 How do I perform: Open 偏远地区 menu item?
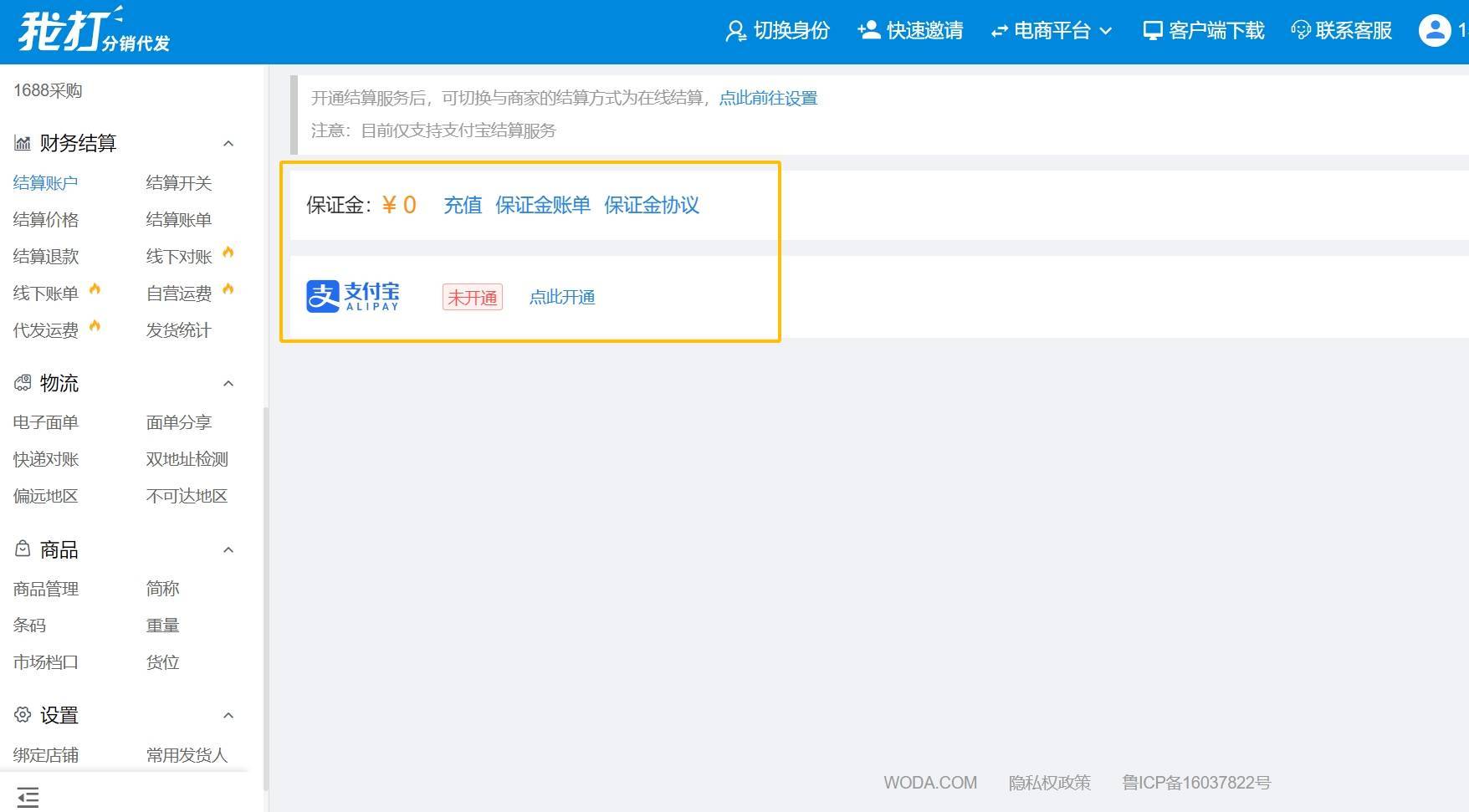tap(45, 496)
